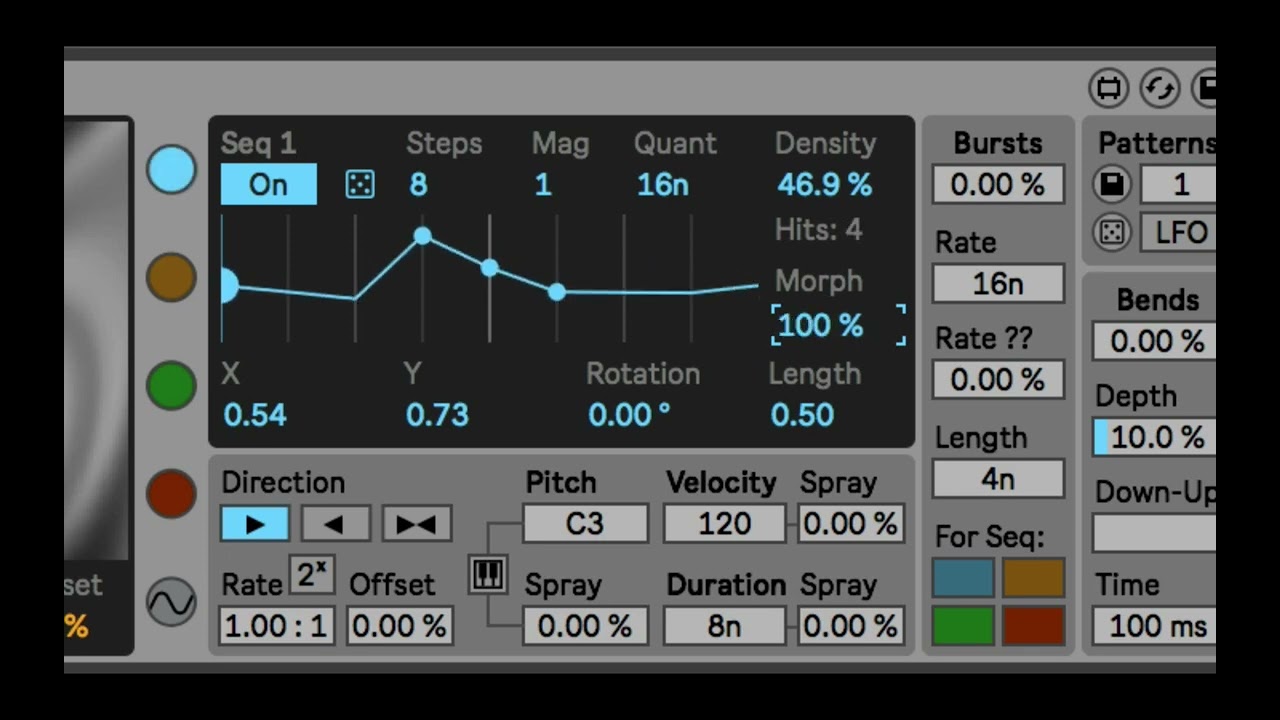Set direction to ping-pong
1280x720 pixels.
pos(417,524)
